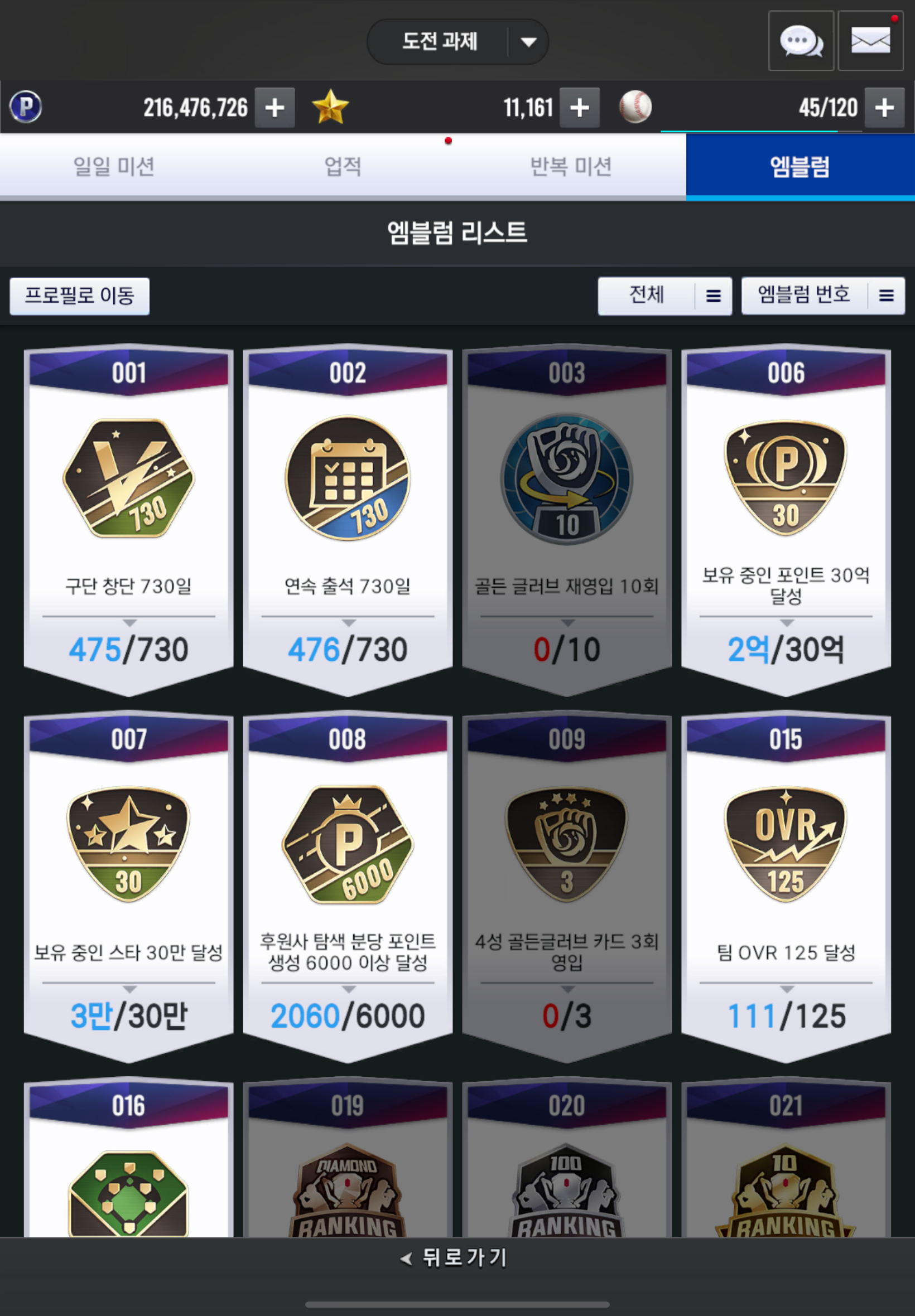915x1316 pixels.
Task: Tap the blue P points icon
Action: click(x=26, y=107)
